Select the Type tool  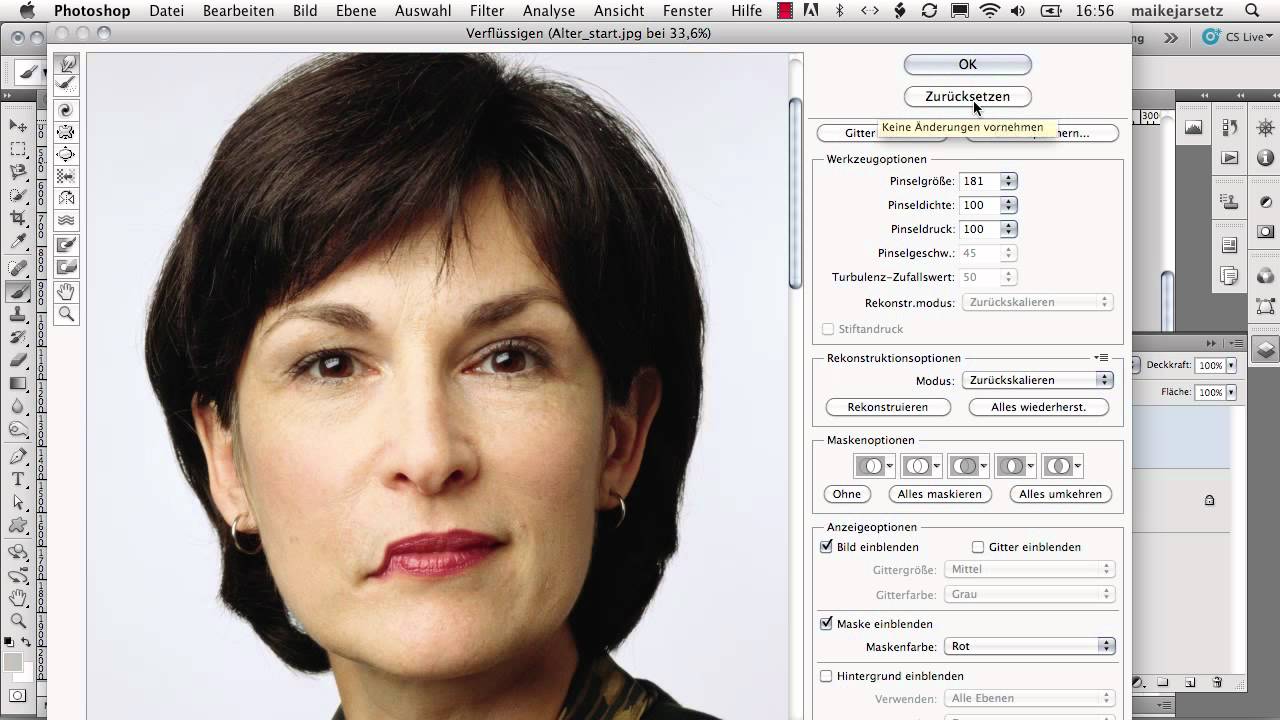(x=18, y=479)
